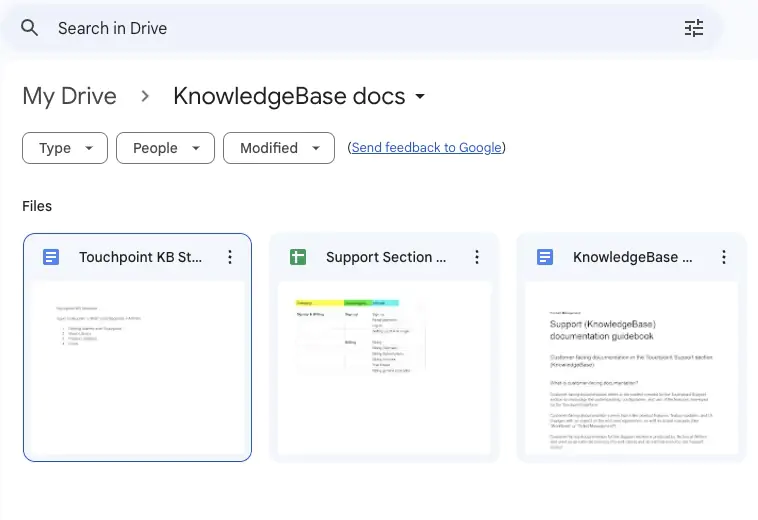
Task: Click Send feedback to Google link
Action: (426, 147)
